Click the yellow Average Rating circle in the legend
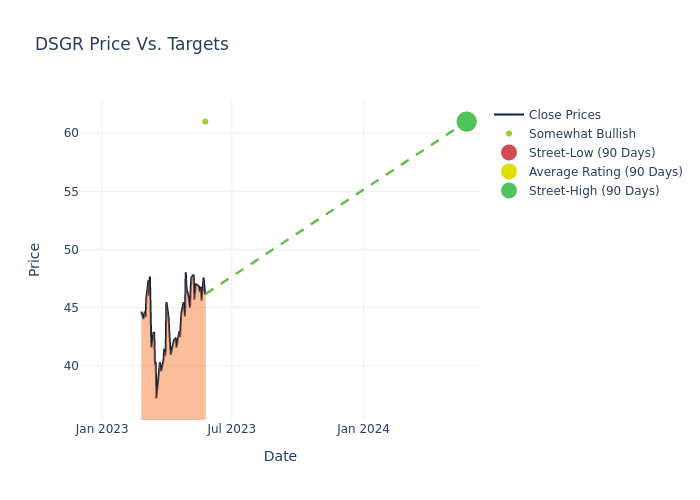 click(509, 172)
